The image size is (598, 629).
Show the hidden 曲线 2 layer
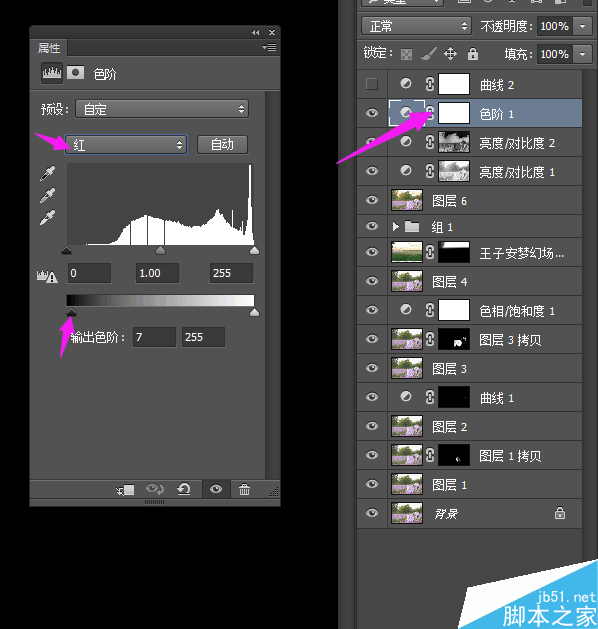coord(372,84)
